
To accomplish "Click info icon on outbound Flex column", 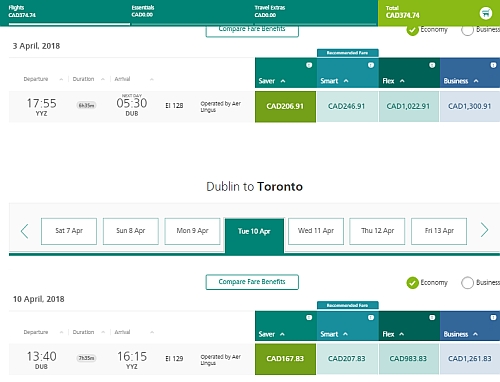I will [432, 65].
